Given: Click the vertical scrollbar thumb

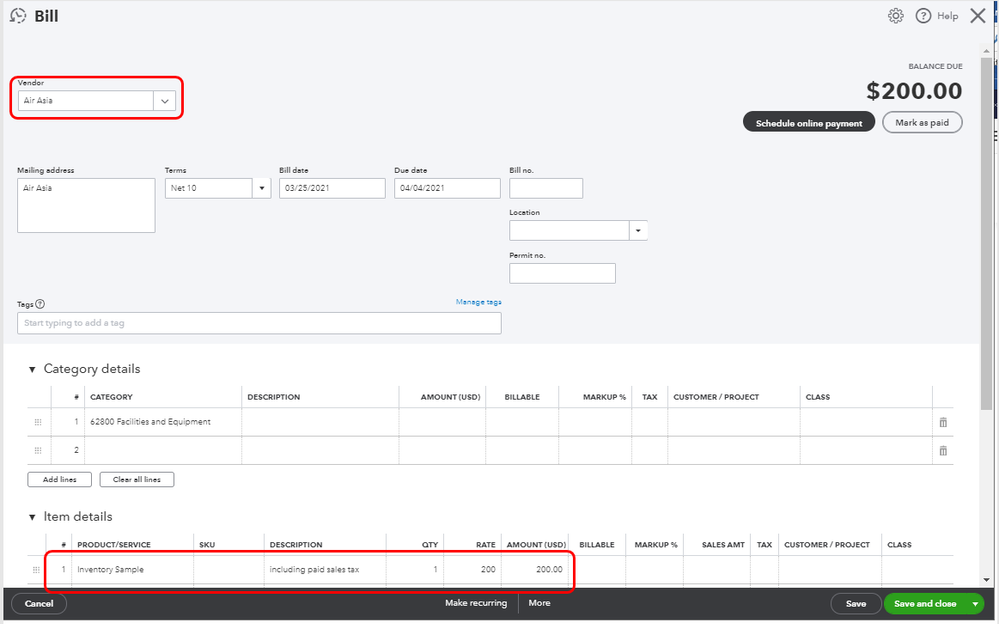Looking at the screenshot, I should coord(986,233).
